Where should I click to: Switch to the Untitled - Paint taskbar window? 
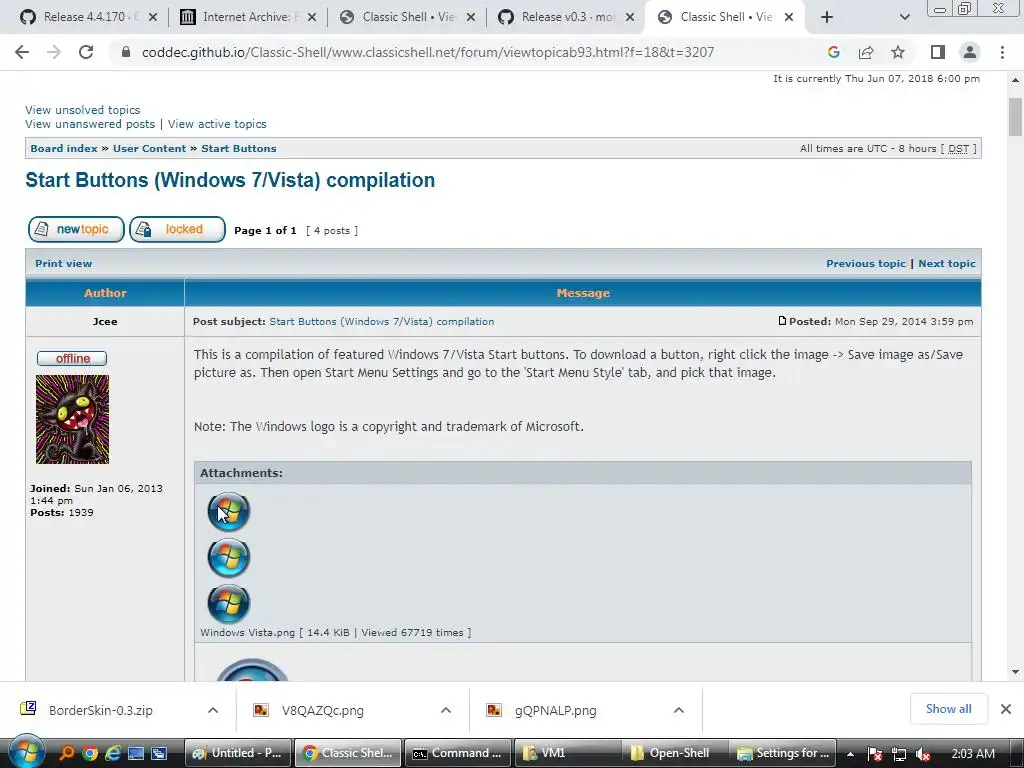[x=238, y=753]
